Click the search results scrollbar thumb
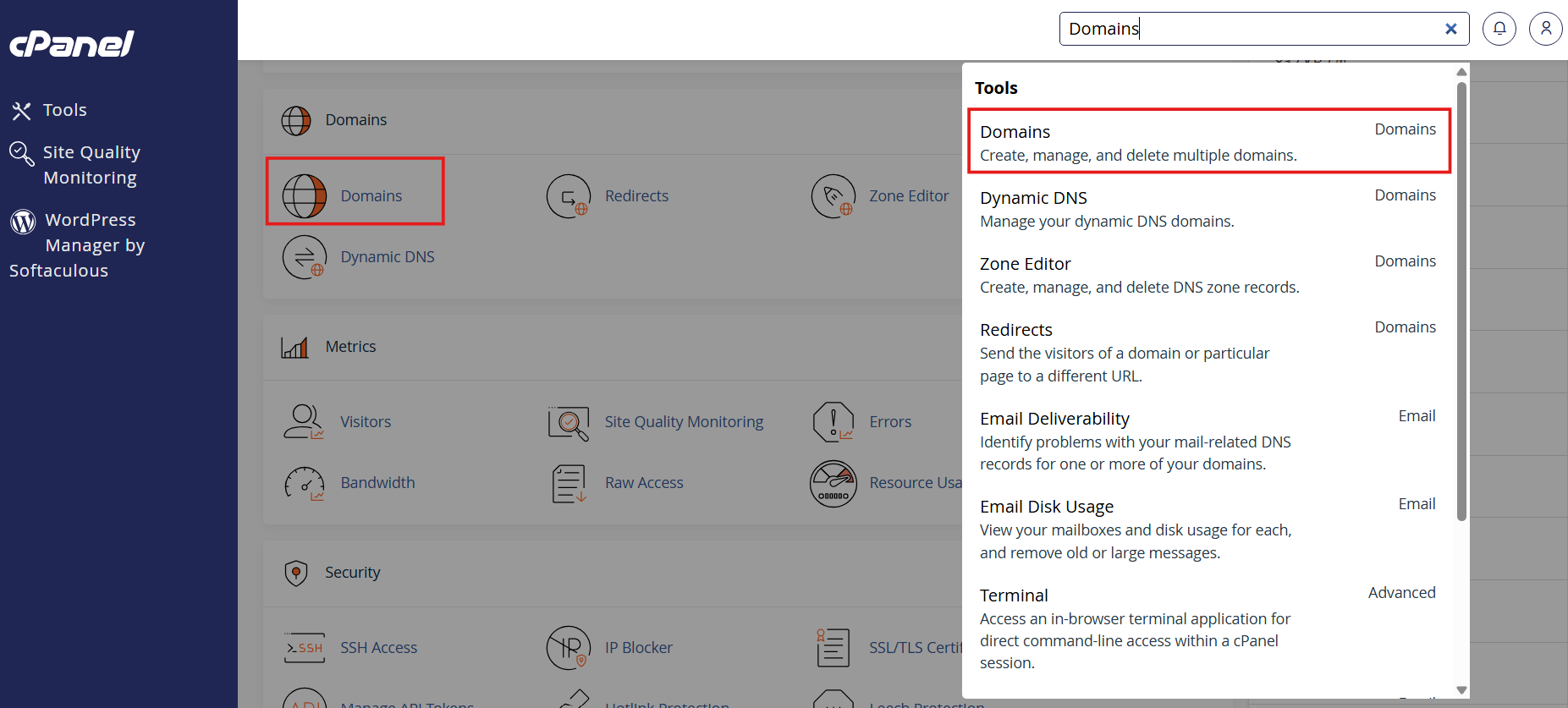The width and height of the screenshot is (1568, 708). pyautogui.click(x=1461, y=300)
